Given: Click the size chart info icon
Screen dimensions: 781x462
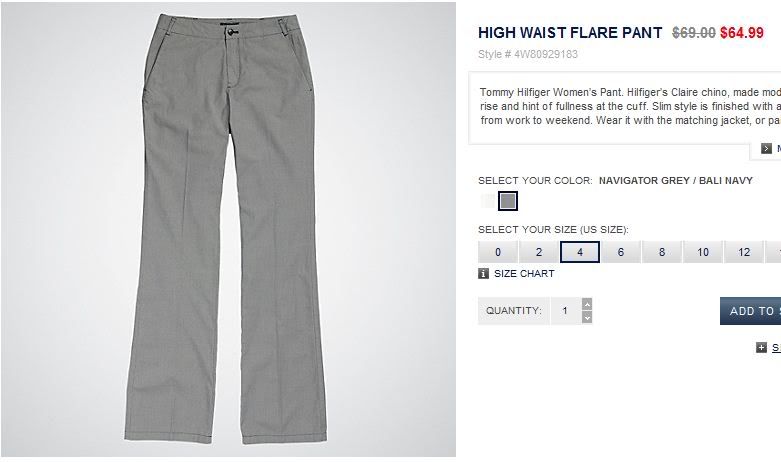Looking at the screenshot, I should (x=483, y=273).
